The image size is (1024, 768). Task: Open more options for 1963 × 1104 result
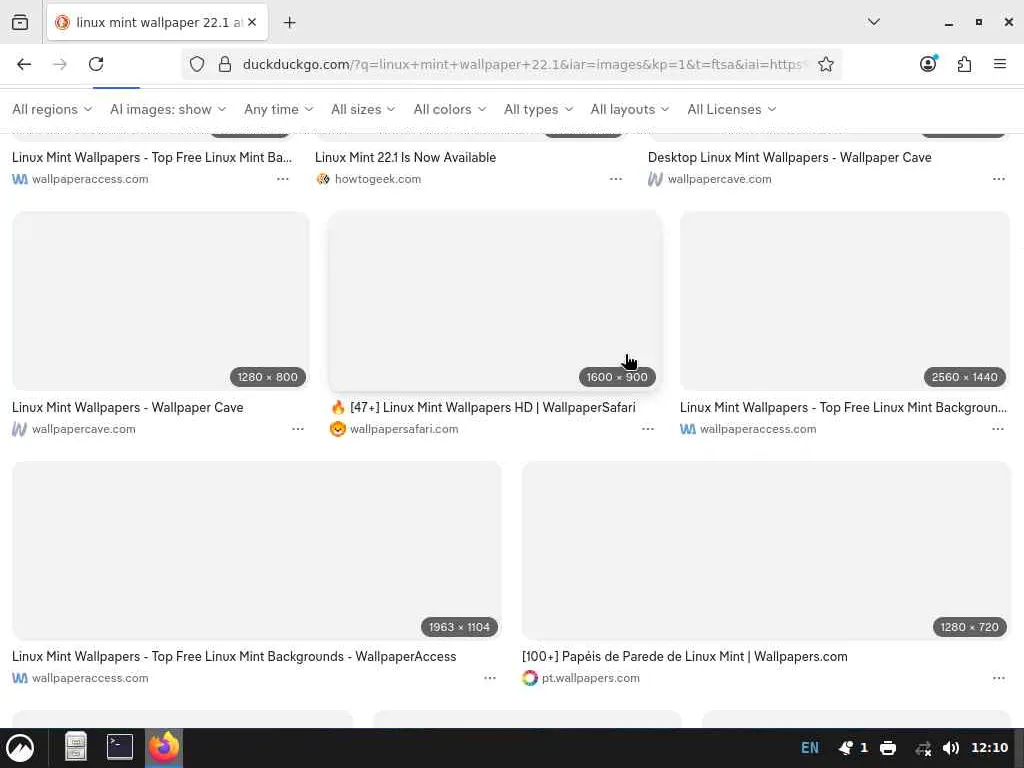(490, 679)
